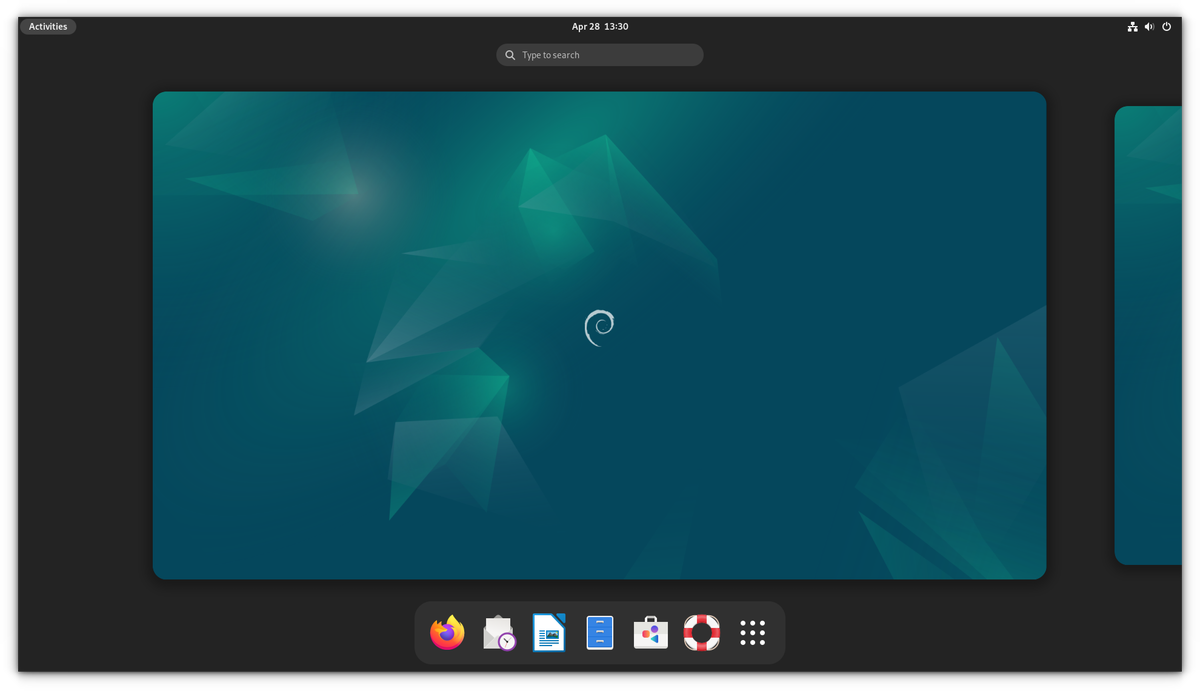Open the Files application
Viewport: 1200px width, 691px height.
tap(600, 632)
